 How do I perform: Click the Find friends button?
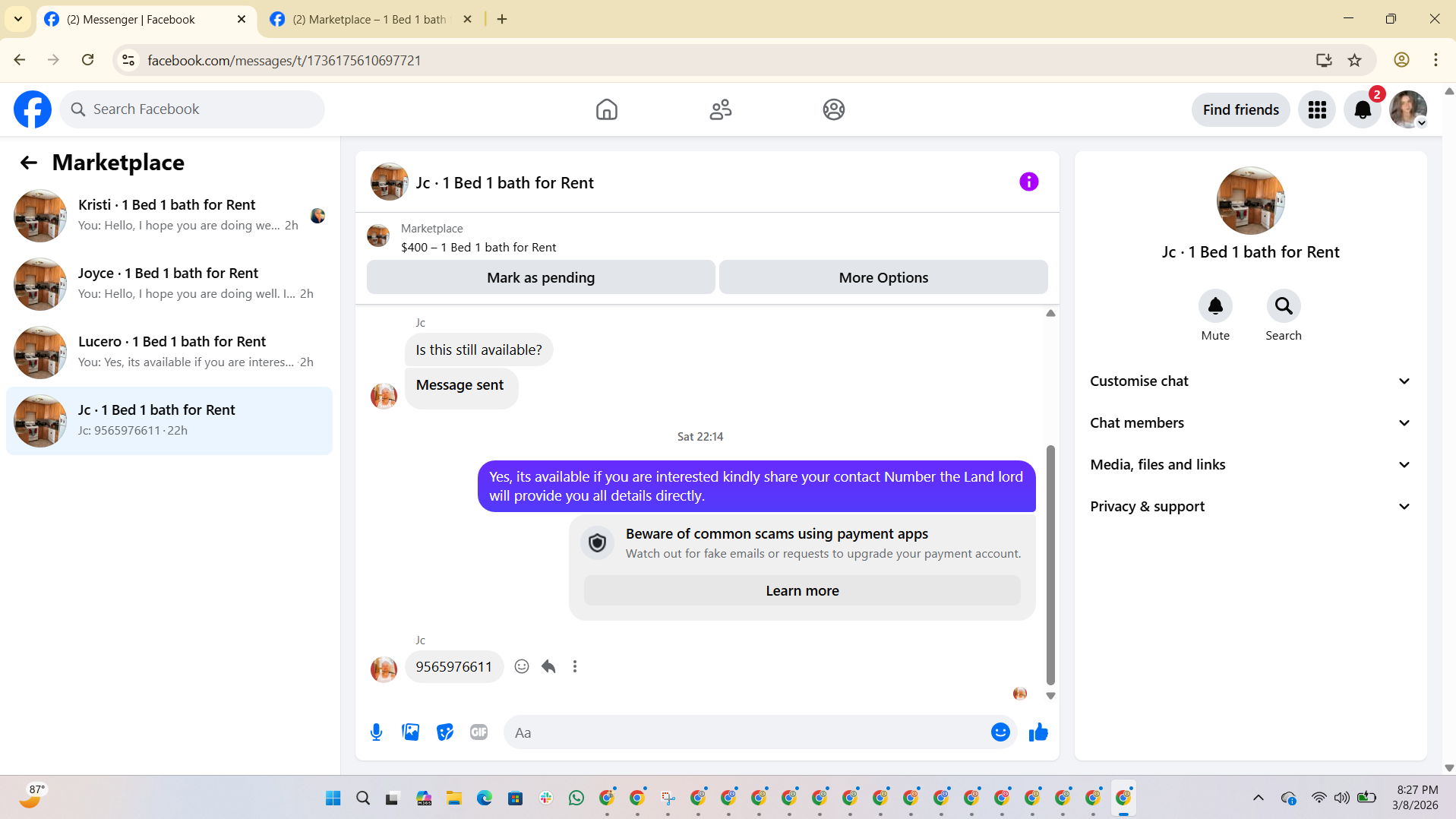(x=1240, y=109)
